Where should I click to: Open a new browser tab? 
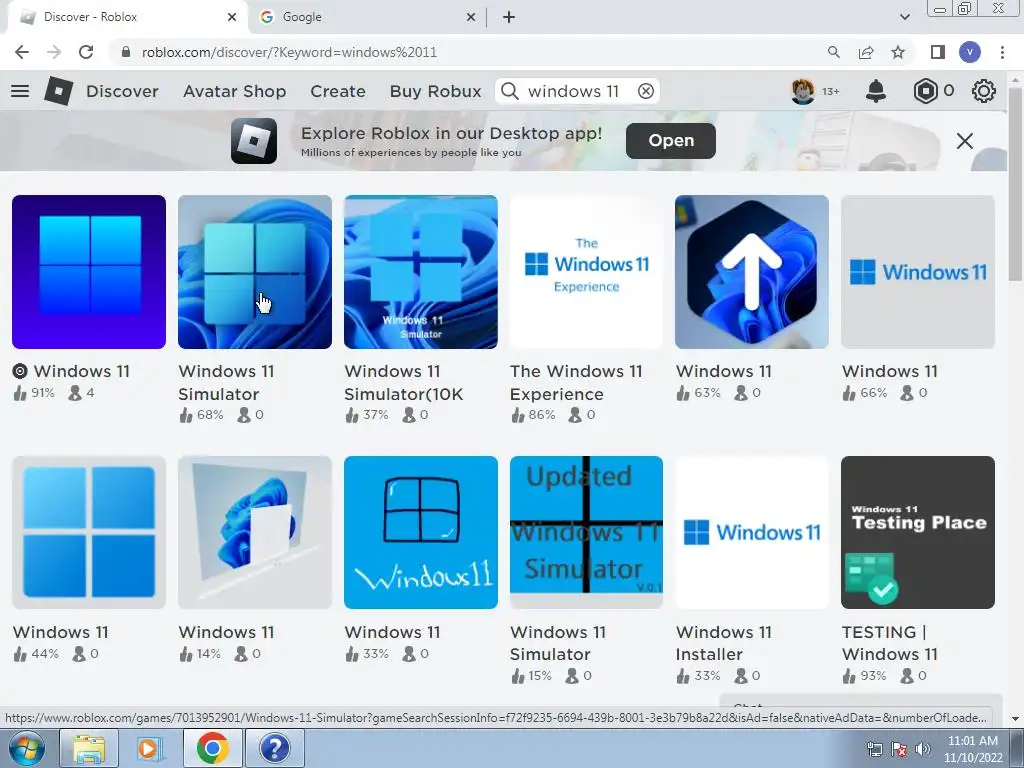pyautogui.click(x=509, y=18)
